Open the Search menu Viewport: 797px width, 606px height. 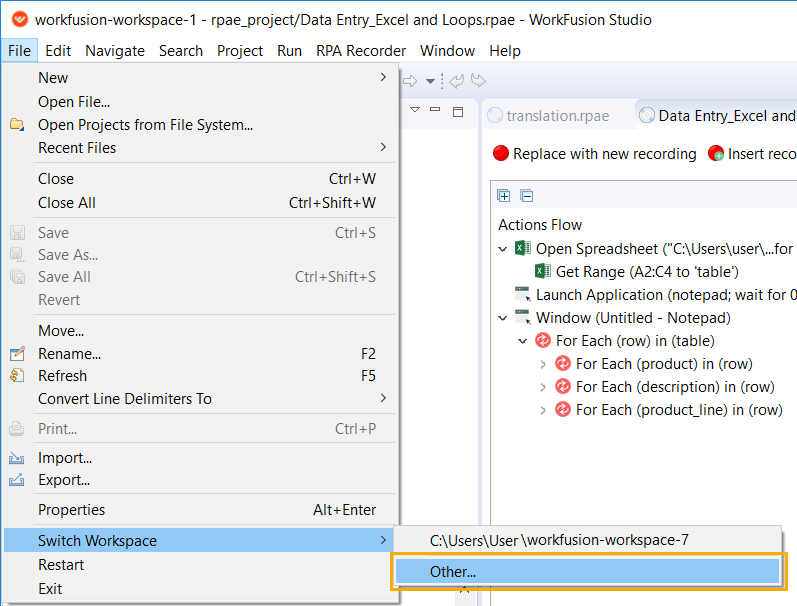point(181,51)
